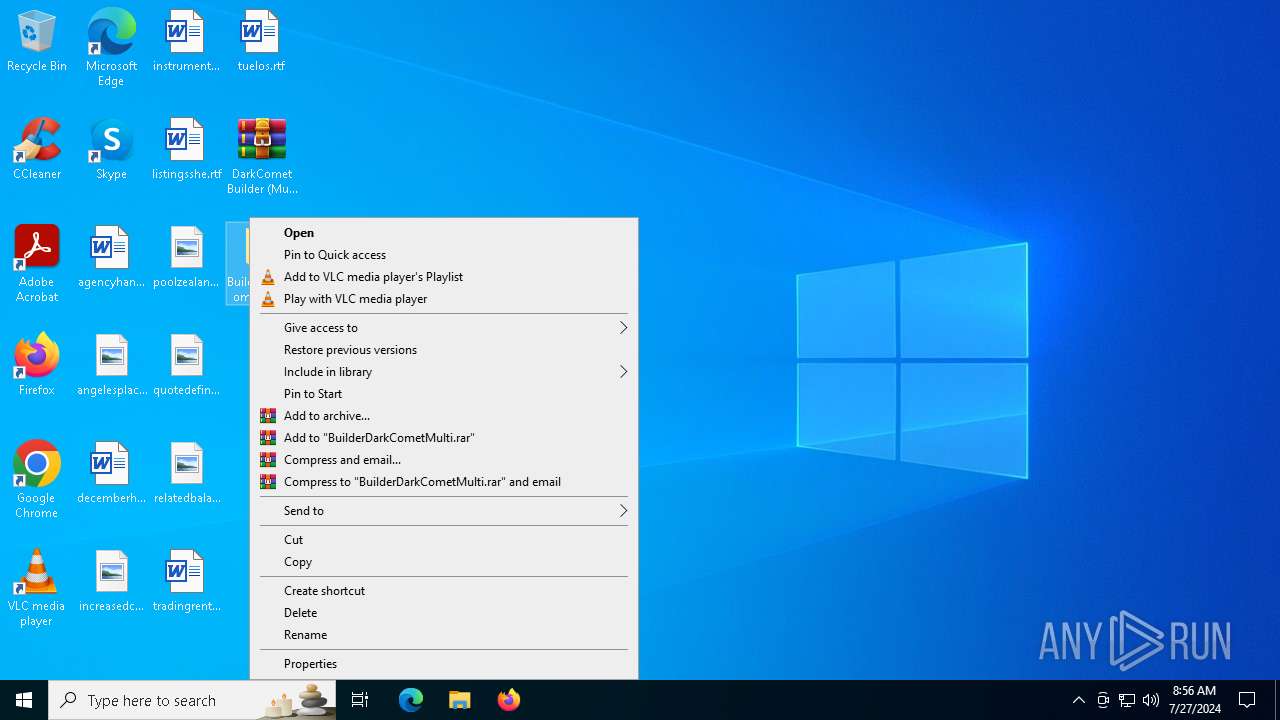This screenshot has height=720, width=1280.
Task: Click the taskbar search box
Action: point(192,700)
